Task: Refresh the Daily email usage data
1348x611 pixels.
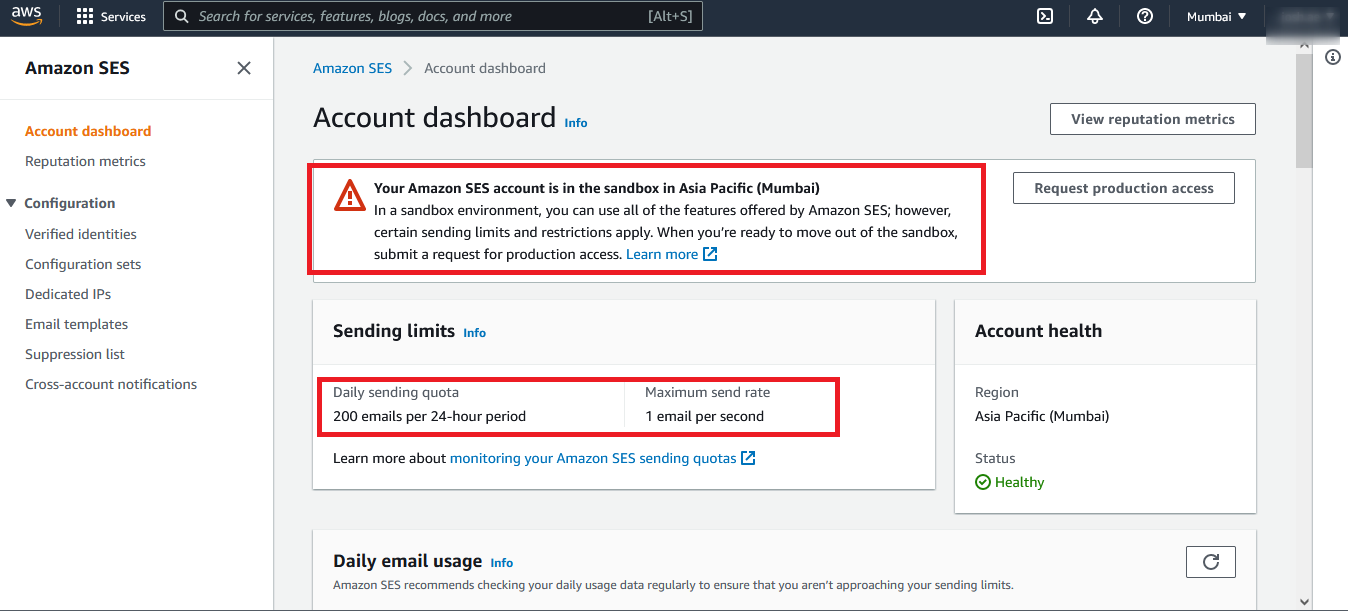Action: 1210,562
